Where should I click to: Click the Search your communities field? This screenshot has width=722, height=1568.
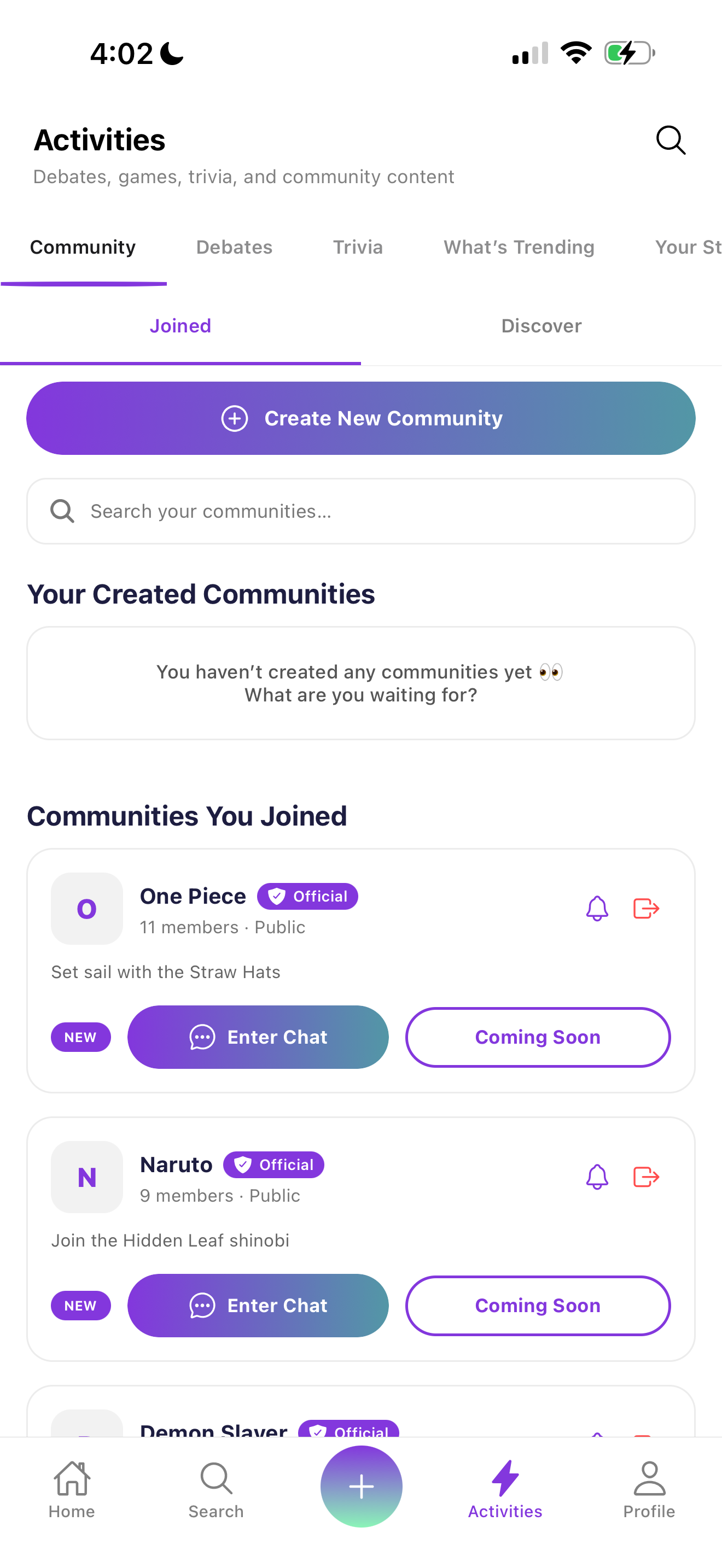[361, 511]
